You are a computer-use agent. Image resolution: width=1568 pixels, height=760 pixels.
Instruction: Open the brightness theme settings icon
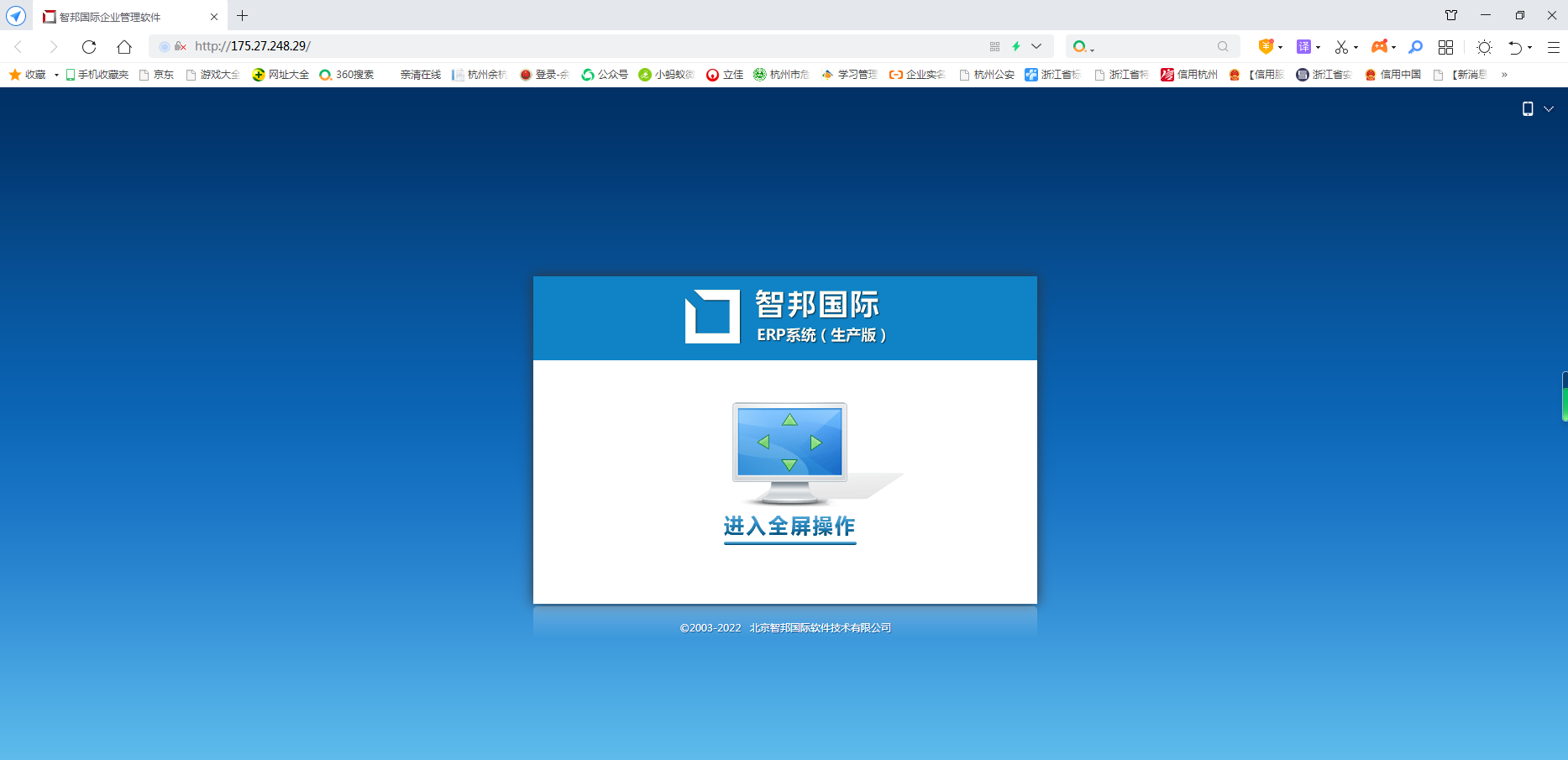click(x=1485, y=46)
